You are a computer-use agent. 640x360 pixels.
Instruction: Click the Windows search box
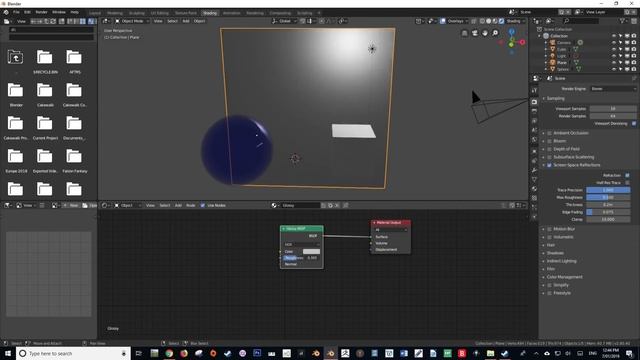[73, 353]
